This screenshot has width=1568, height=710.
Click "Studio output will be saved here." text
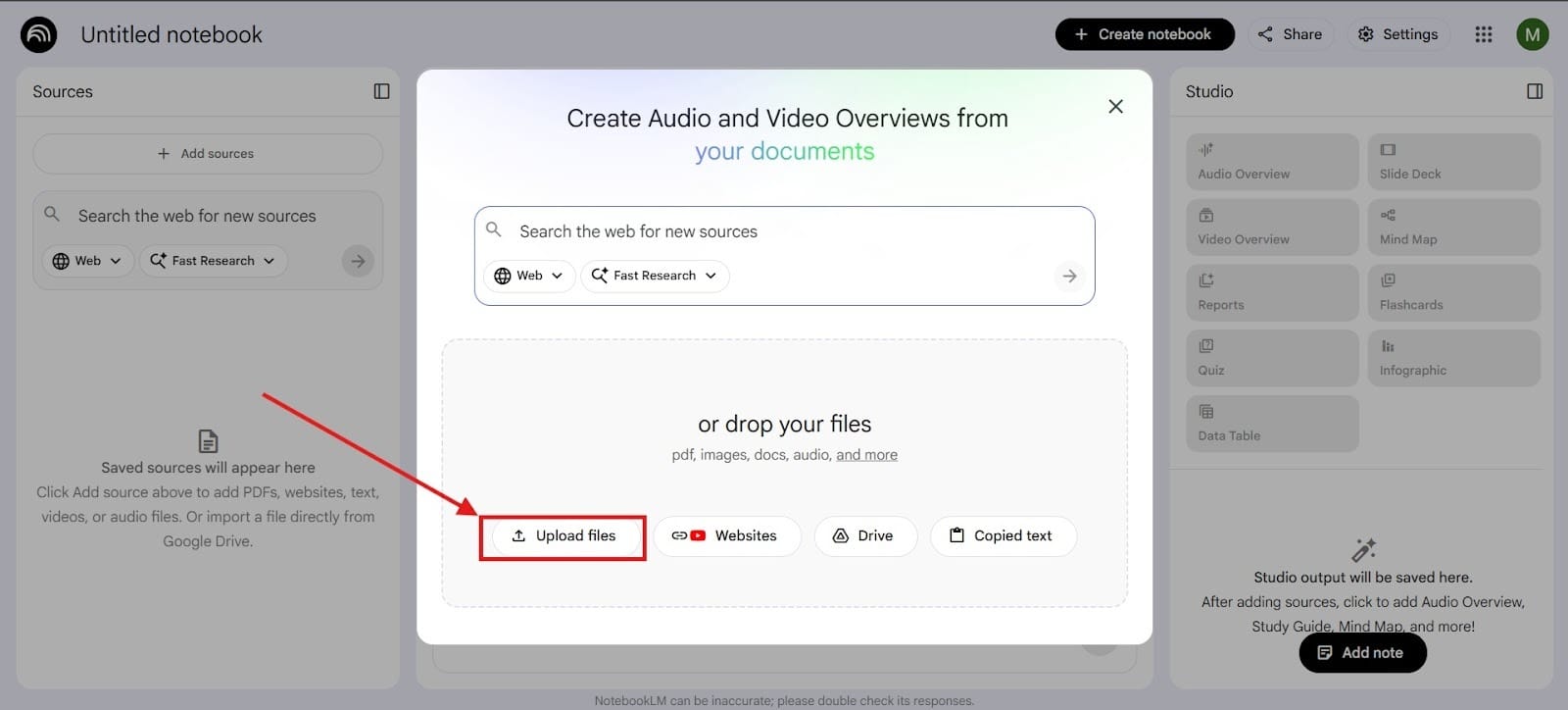[1363, 578]
